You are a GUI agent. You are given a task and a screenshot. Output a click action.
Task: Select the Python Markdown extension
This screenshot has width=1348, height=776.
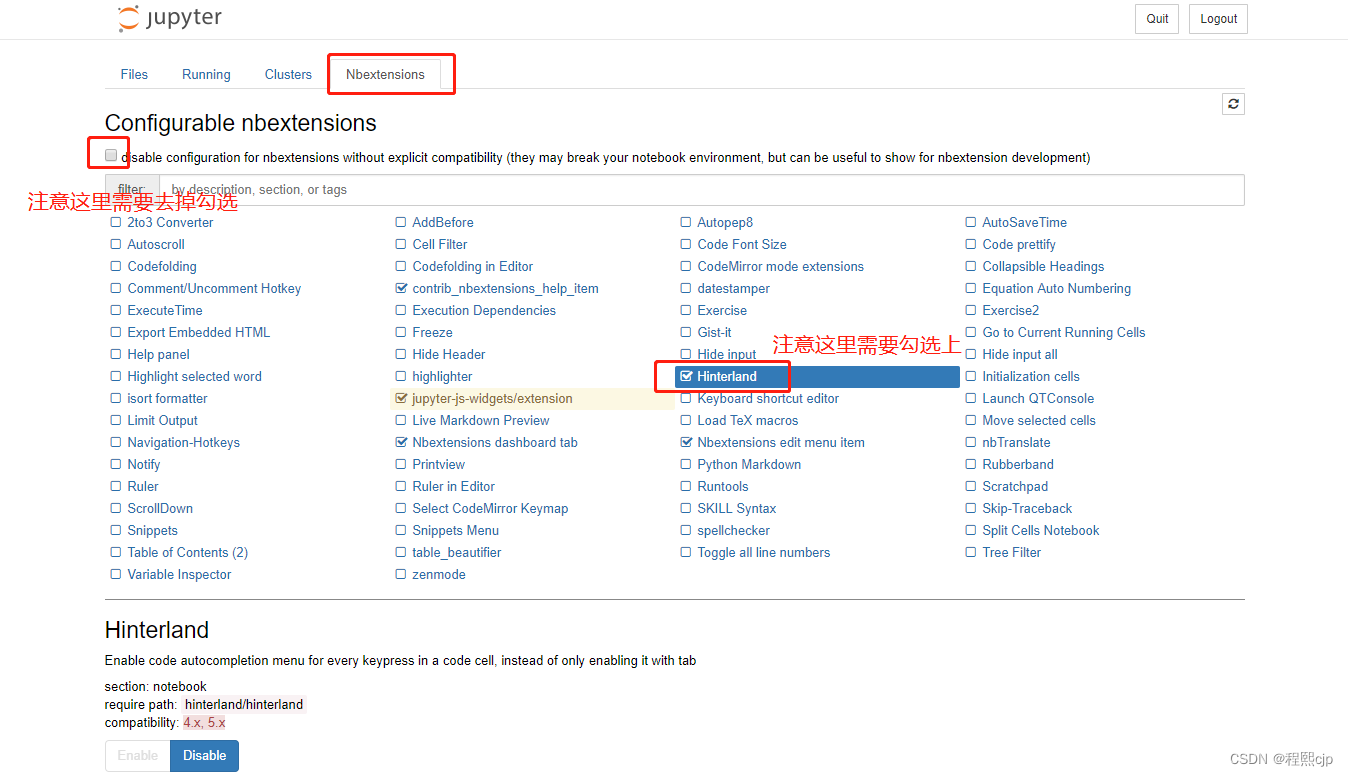tap(749, 464)
